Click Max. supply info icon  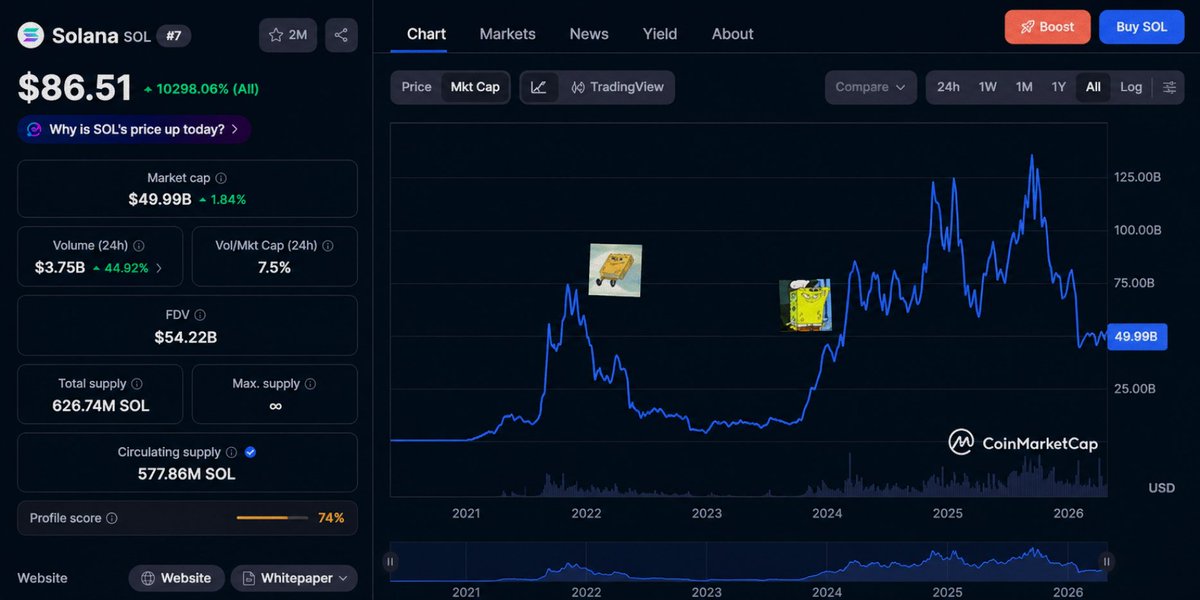tap(310, 383)
